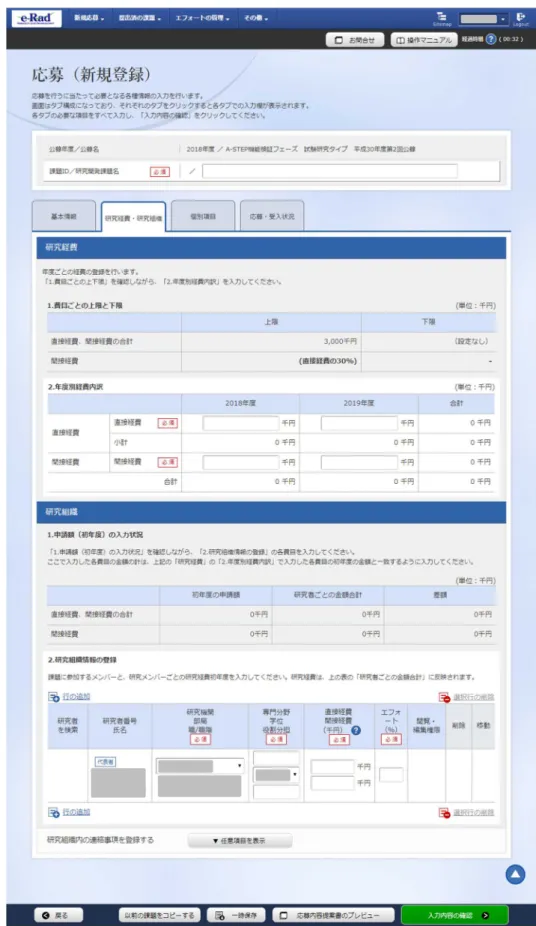Image resolution: width=536 pixels, height=926 pixels.
Task: Click the 一時保存 button
Action: pyautogui.click(x=236, y=915)
